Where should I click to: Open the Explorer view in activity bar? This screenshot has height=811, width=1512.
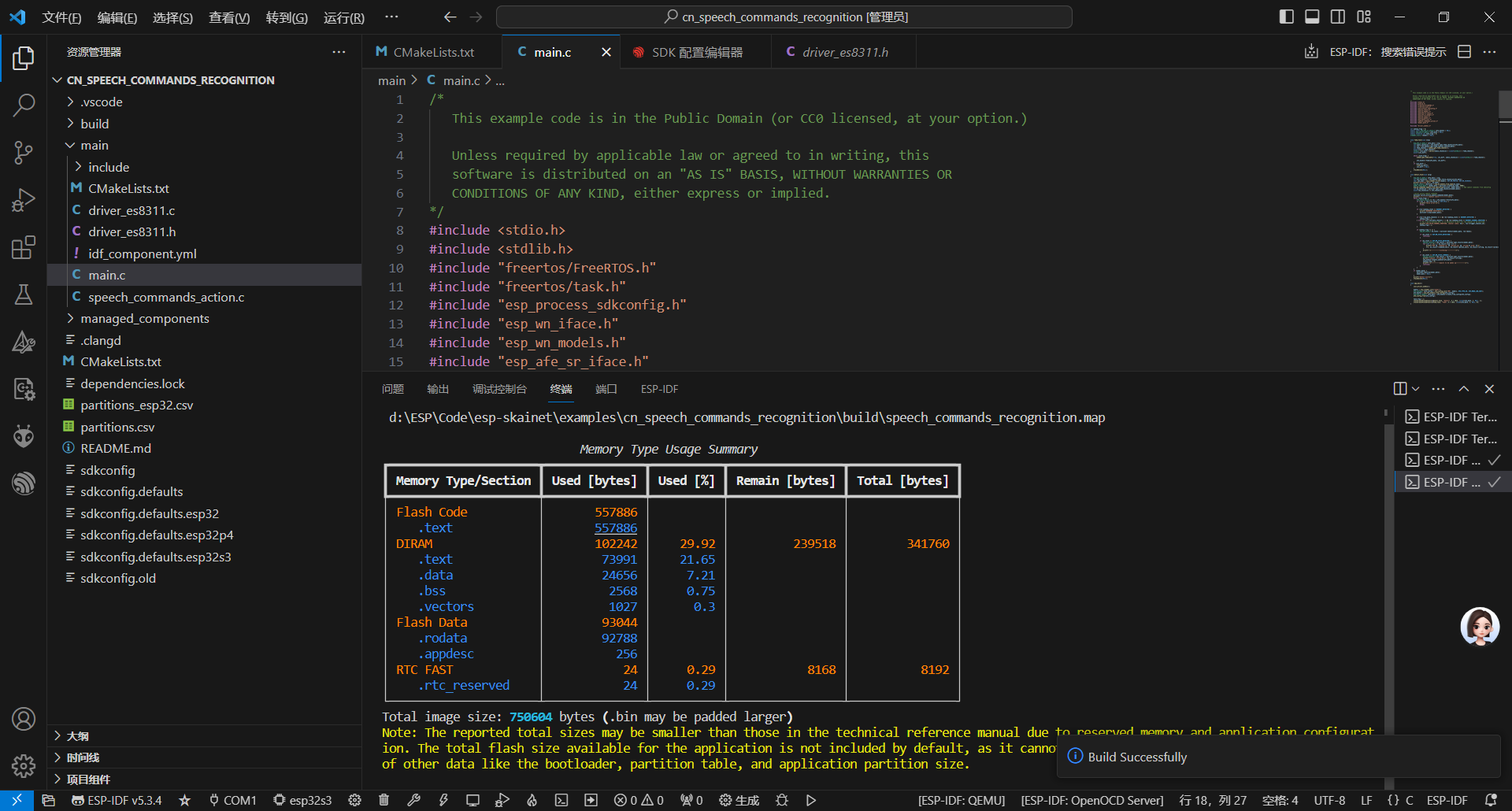[x=24, y=57]
